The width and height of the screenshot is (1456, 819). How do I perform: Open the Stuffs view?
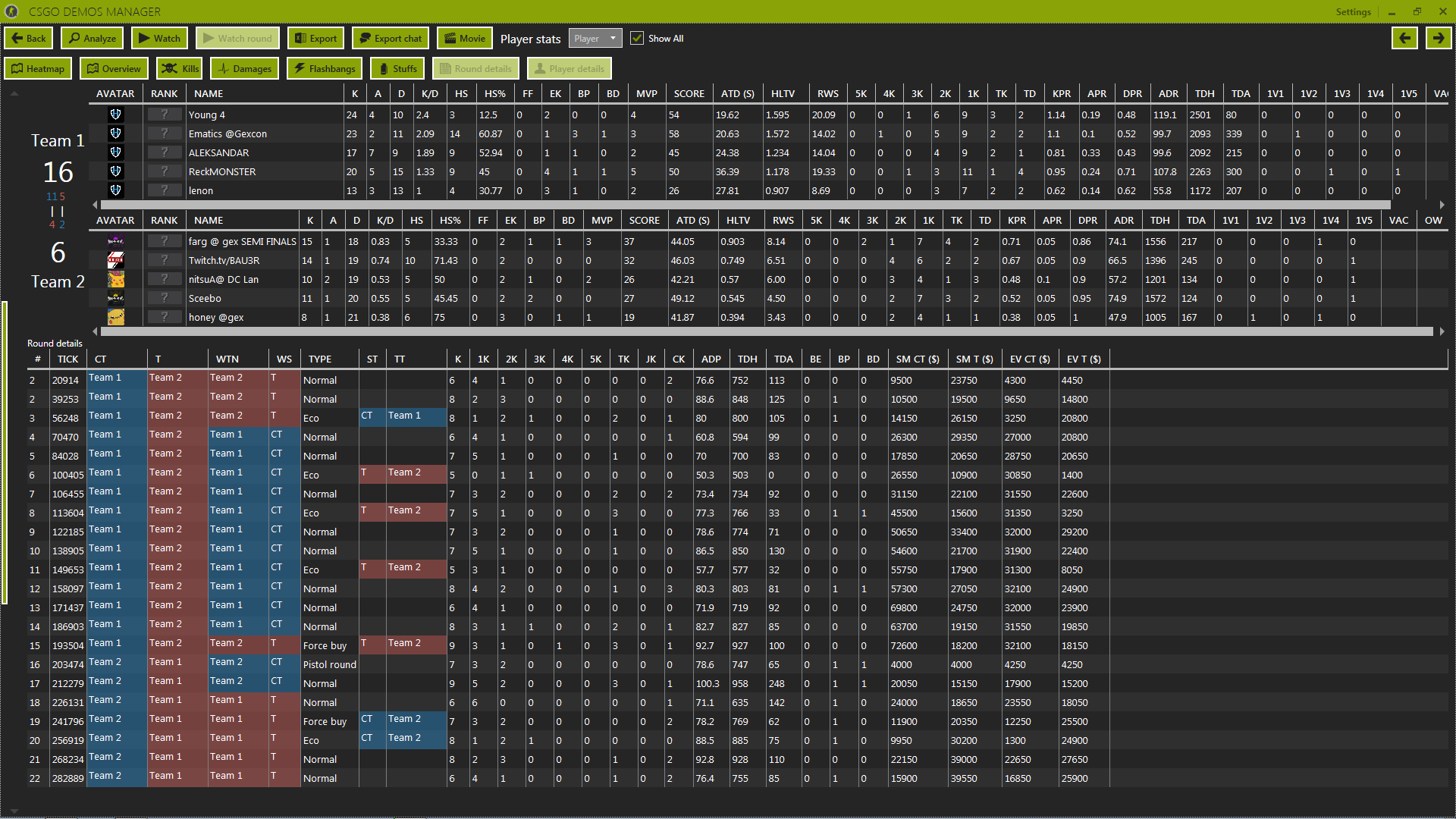click(x=398, y=69)
